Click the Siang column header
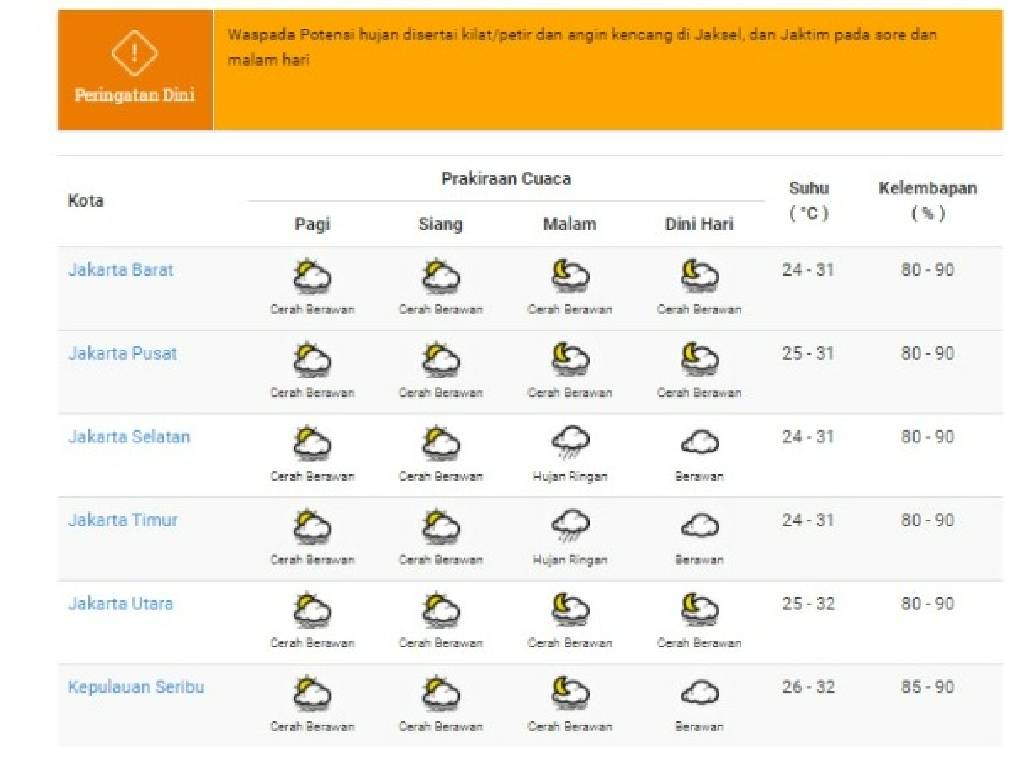This screenshot has height=768, width=1024. (441, 224)
